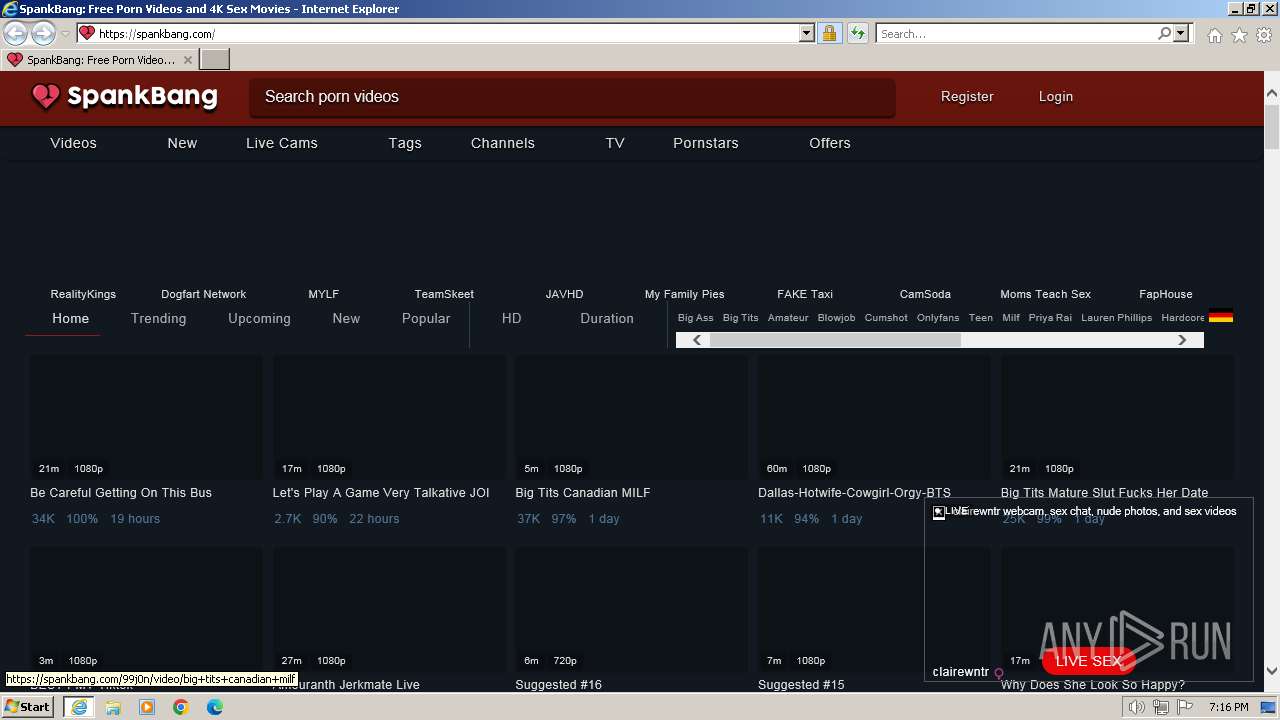This screenshot has height=720, width=1280.
Task: Click the Internet Explorer Forward arrow
Action: [43, 33]
